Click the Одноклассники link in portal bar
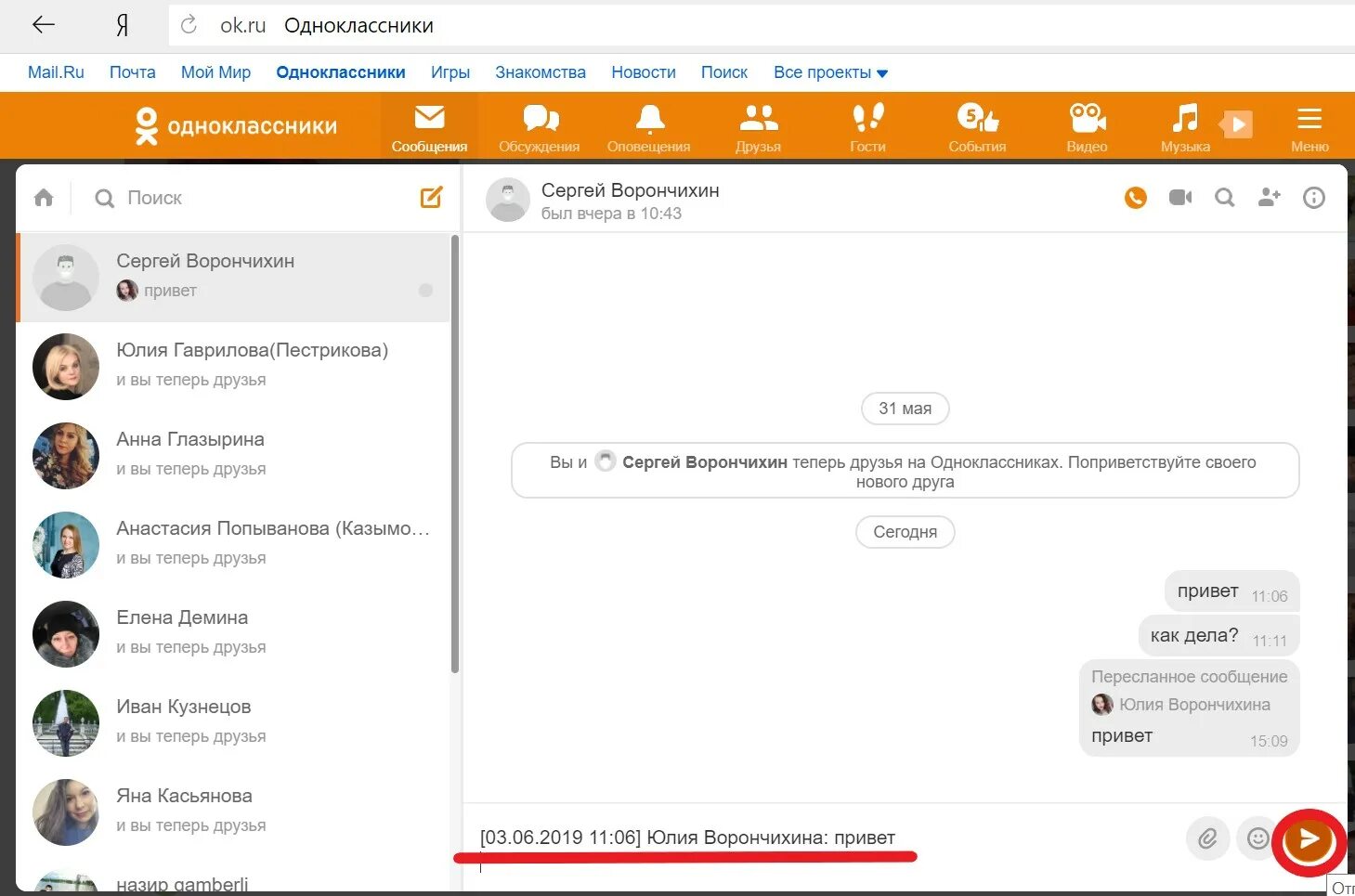The image size is (1355, 896). 341,72
